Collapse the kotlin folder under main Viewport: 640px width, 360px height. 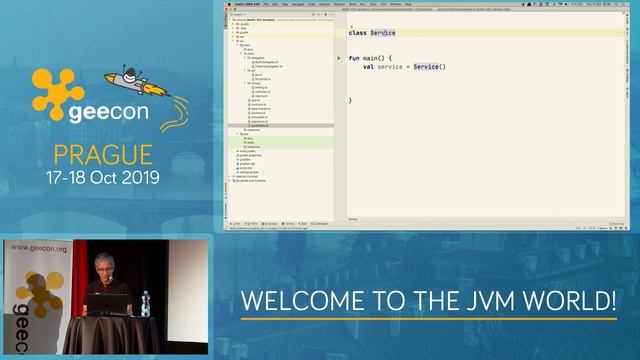click(241, 53)
